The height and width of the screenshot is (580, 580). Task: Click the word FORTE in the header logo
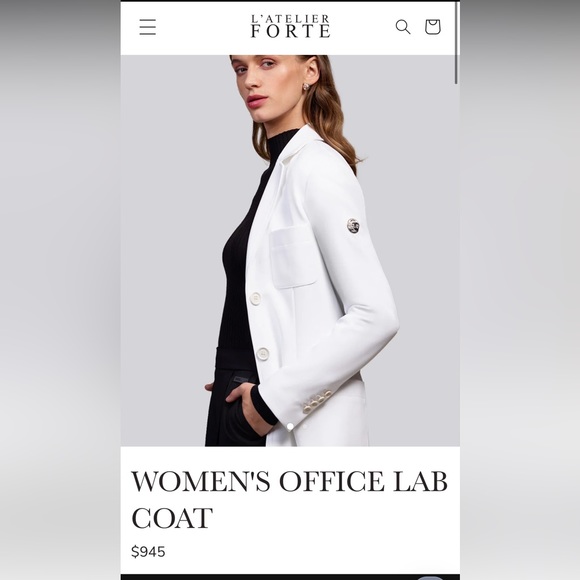tap(290, 31)
